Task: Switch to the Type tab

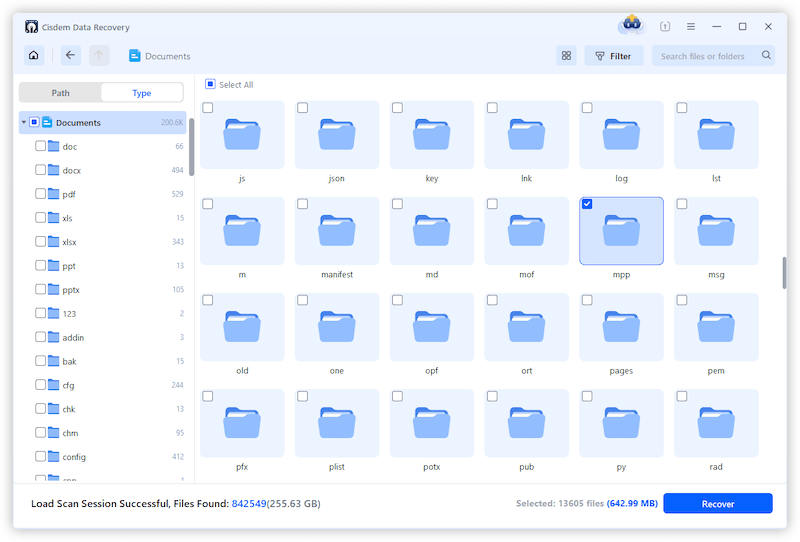Action: tap(142, 93)
